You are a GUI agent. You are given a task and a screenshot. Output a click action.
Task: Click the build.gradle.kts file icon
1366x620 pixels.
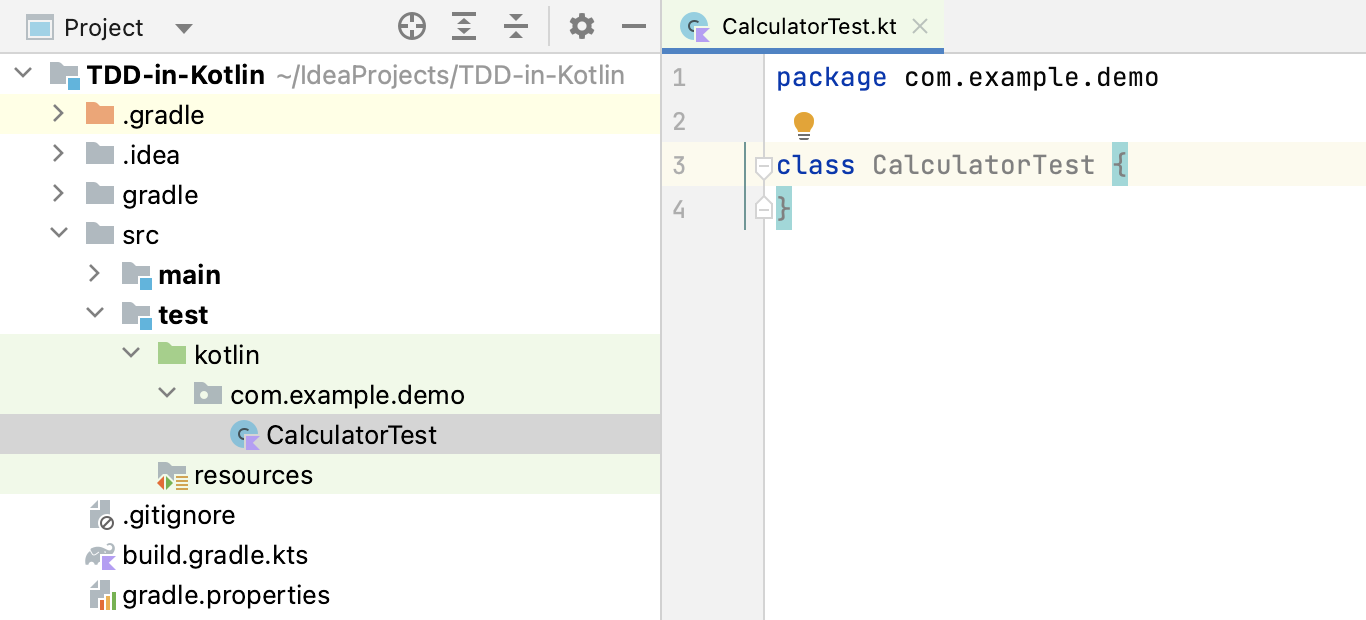click(x=100, y=556)
